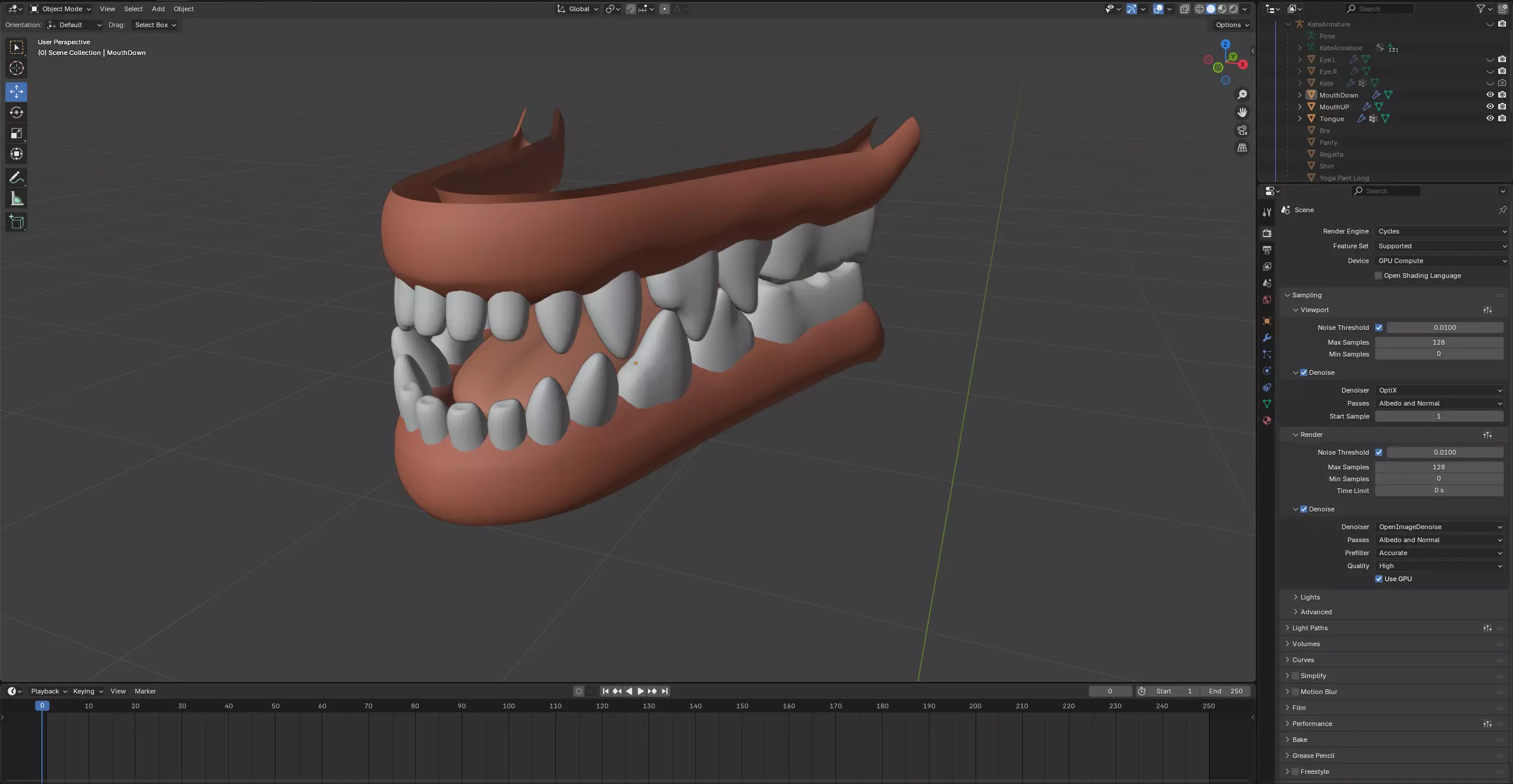Hide the Tongue object in the outliner
The width and height of the screenshot is (1513, 784).
(1489, 119)
